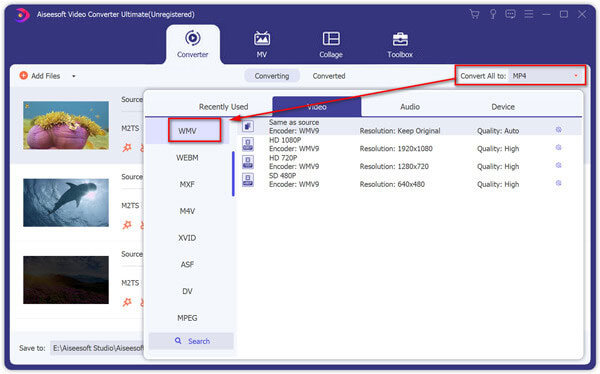Expand the Add Files dropdown arrow

74,76
